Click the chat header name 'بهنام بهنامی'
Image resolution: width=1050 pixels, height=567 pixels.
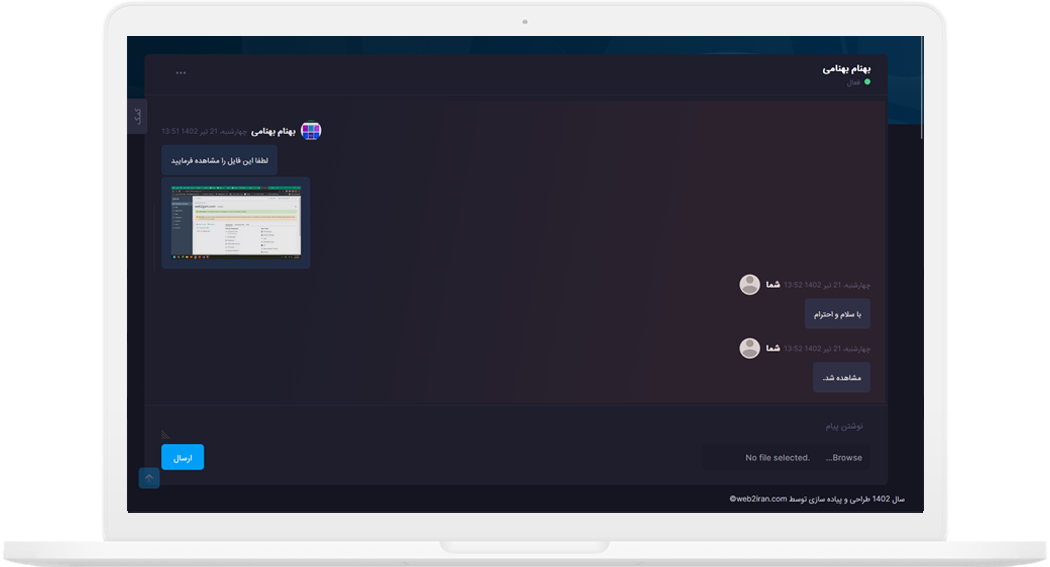pos(846,69)
